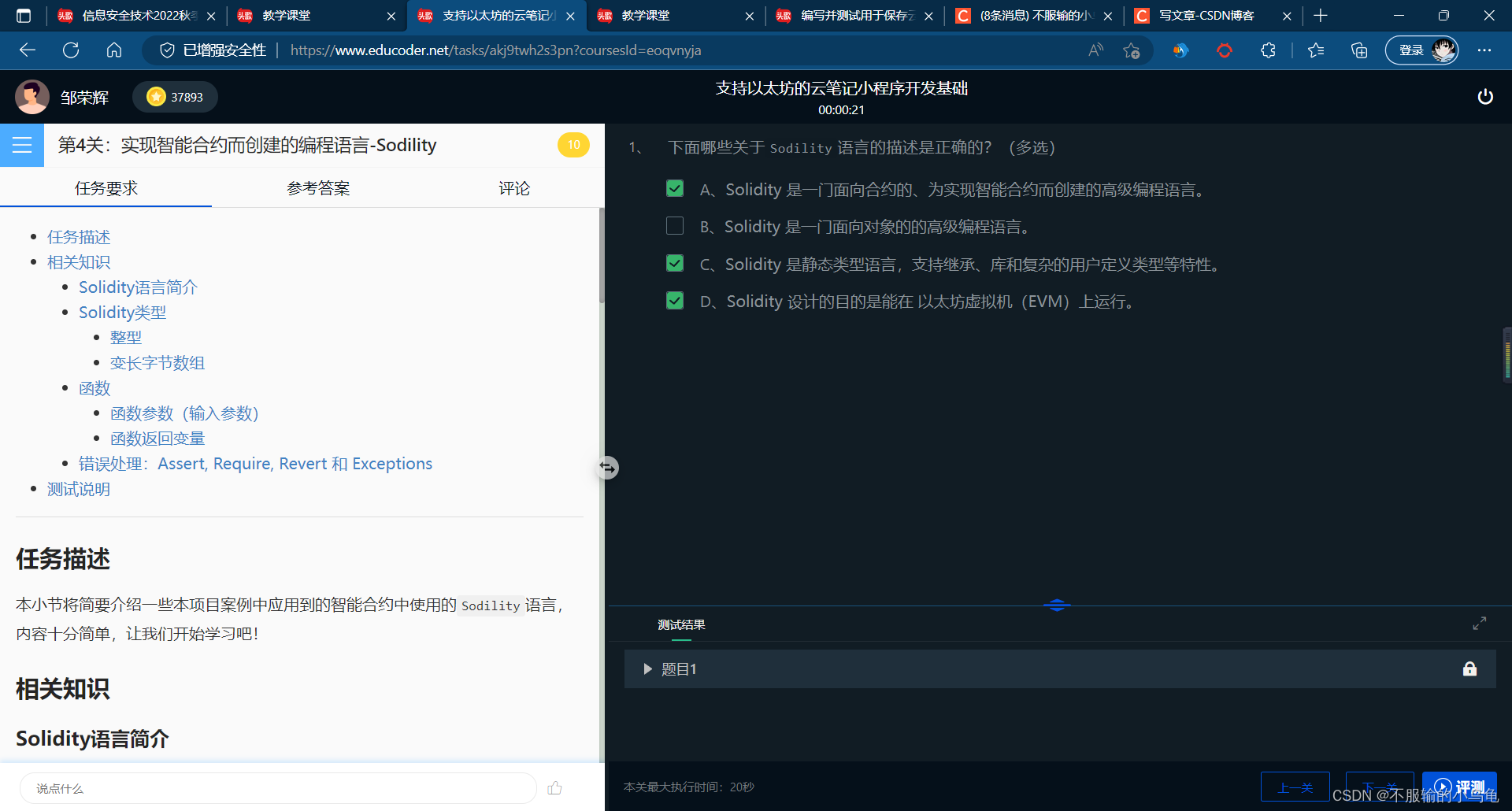Go to browser home page icon
Image resolution: width=1512 pixels, height=811 pixels.
coord(114,50)
